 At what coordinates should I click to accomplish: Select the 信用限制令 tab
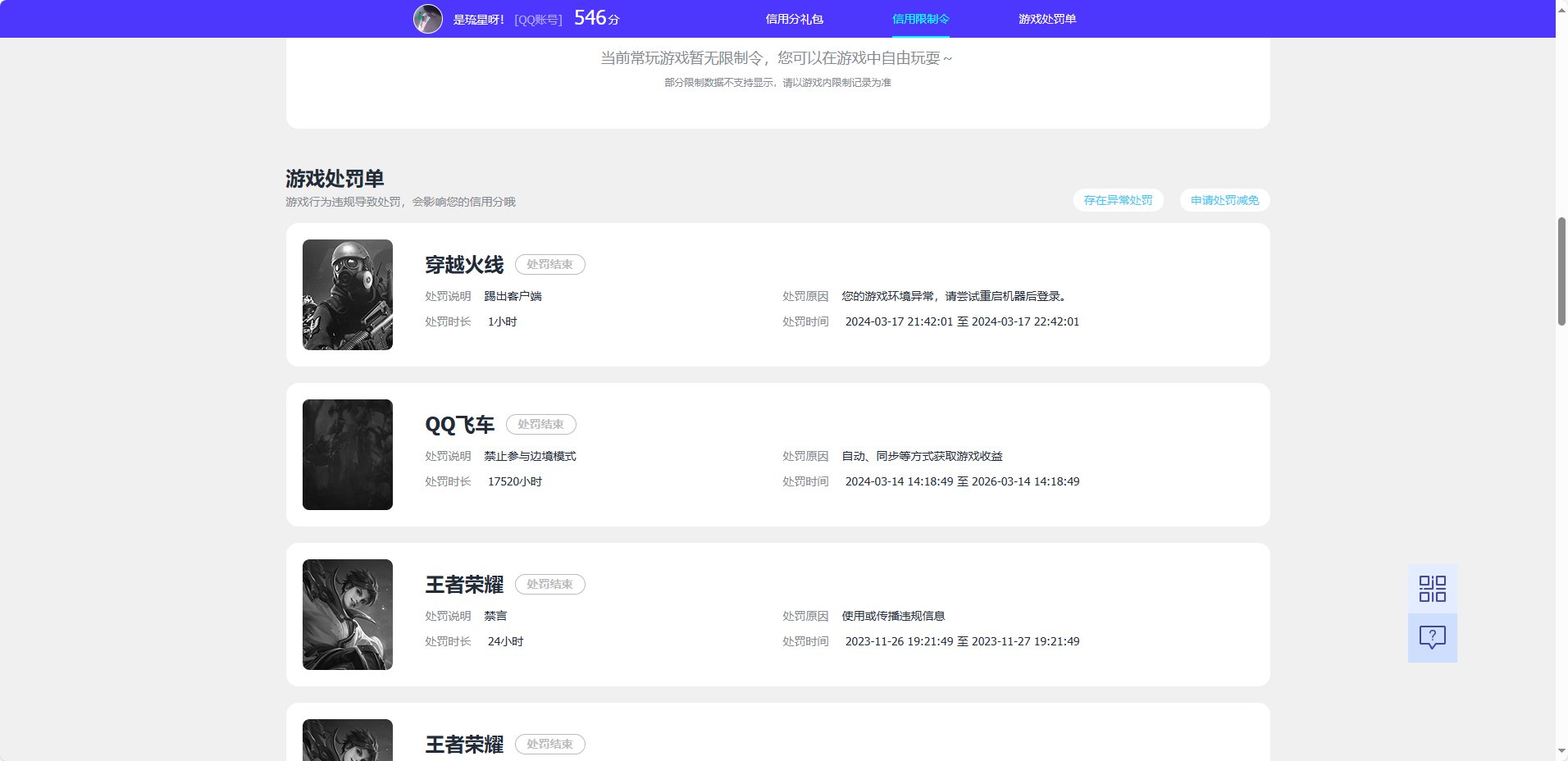pyautogui.click(x=920, y=19)
